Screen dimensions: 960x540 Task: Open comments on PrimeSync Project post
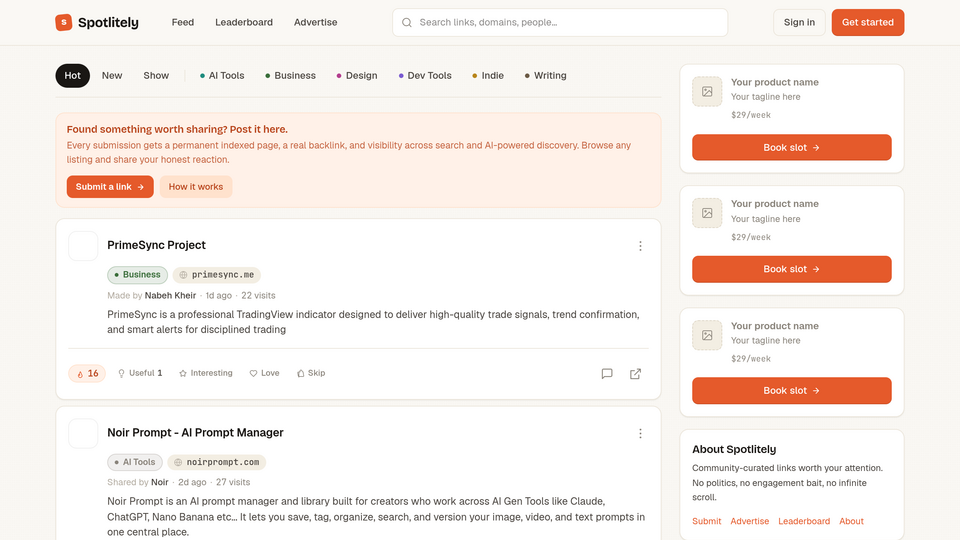coord(607,373)
